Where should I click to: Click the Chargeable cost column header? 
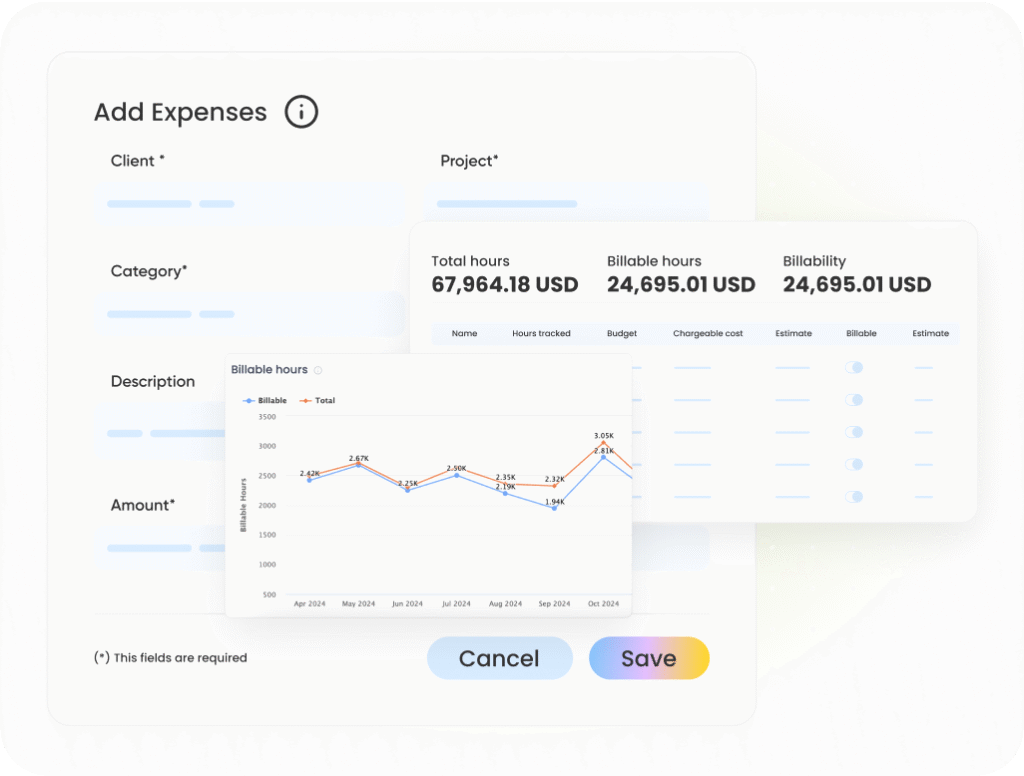pos(708,333)
